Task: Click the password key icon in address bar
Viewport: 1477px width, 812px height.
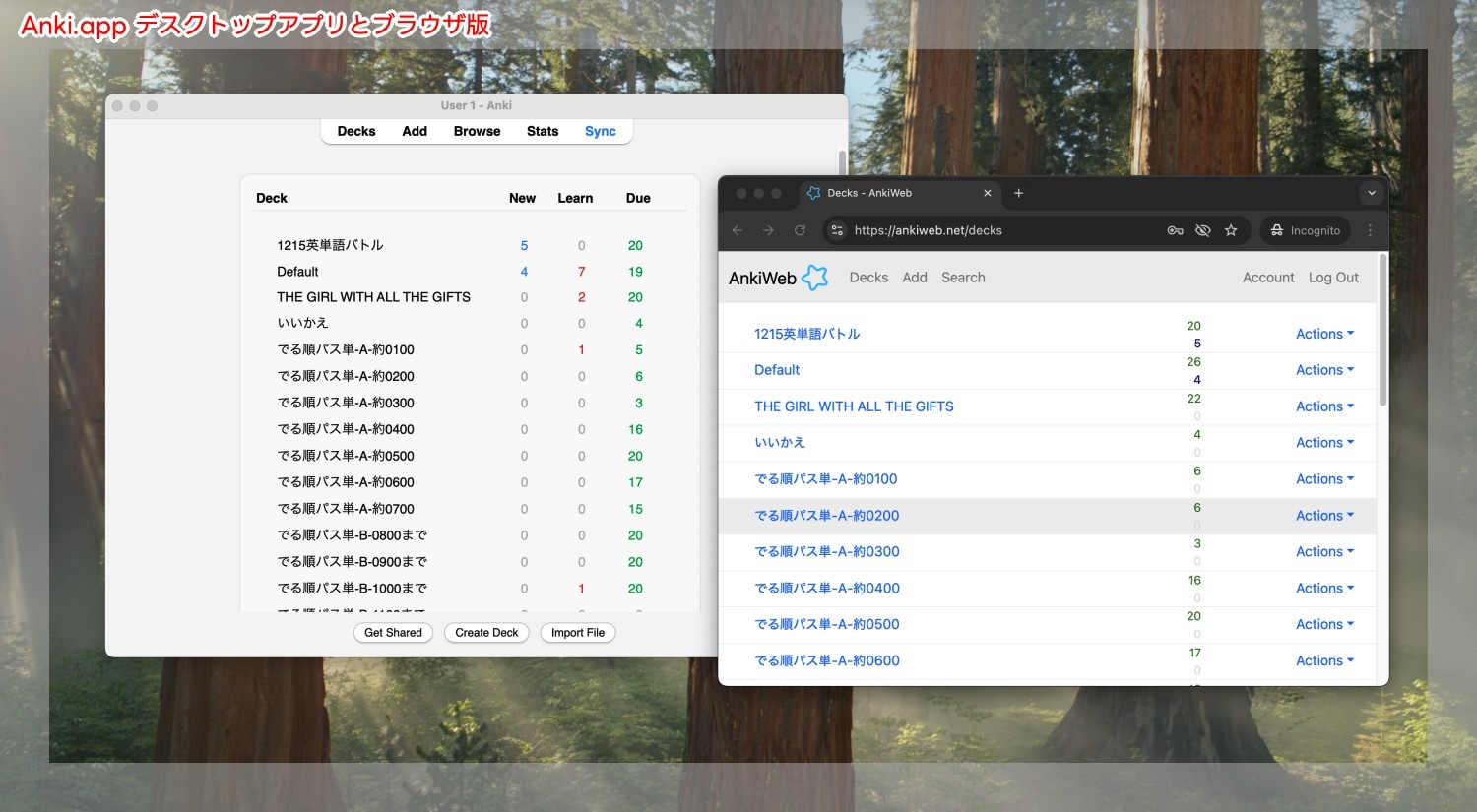Action: (x=1175, y=230)
